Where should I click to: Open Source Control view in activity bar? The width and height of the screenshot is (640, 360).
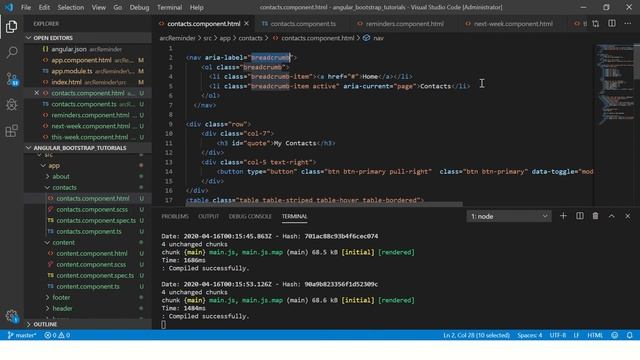(11, 79)
